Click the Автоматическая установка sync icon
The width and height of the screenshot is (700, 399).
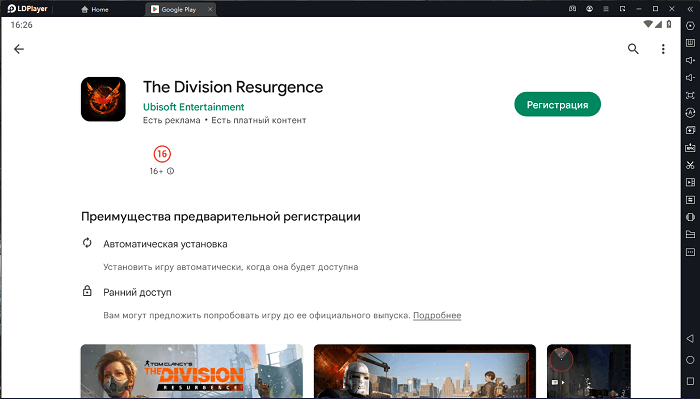(87, 243)
